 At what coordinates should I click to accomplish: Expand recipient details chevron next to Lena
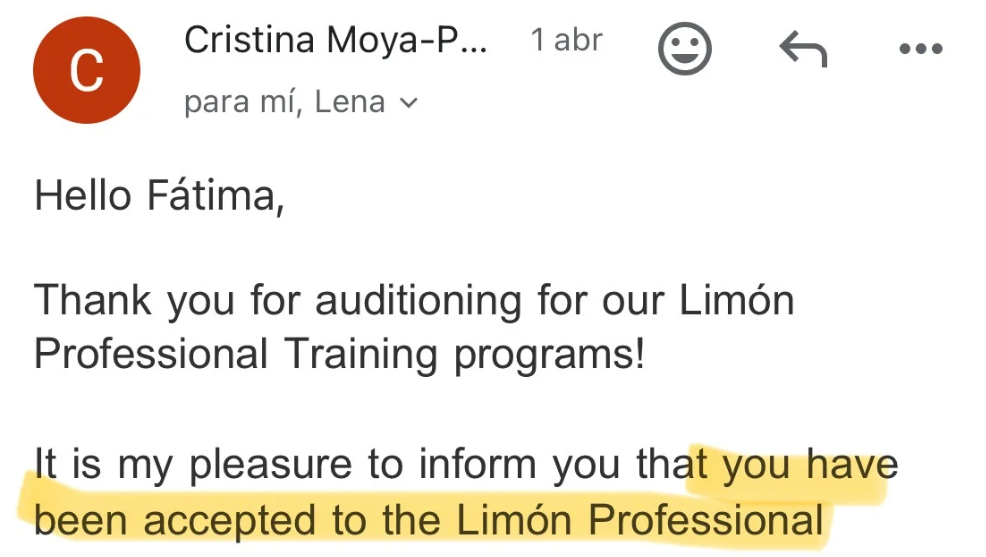coord(407,103)
